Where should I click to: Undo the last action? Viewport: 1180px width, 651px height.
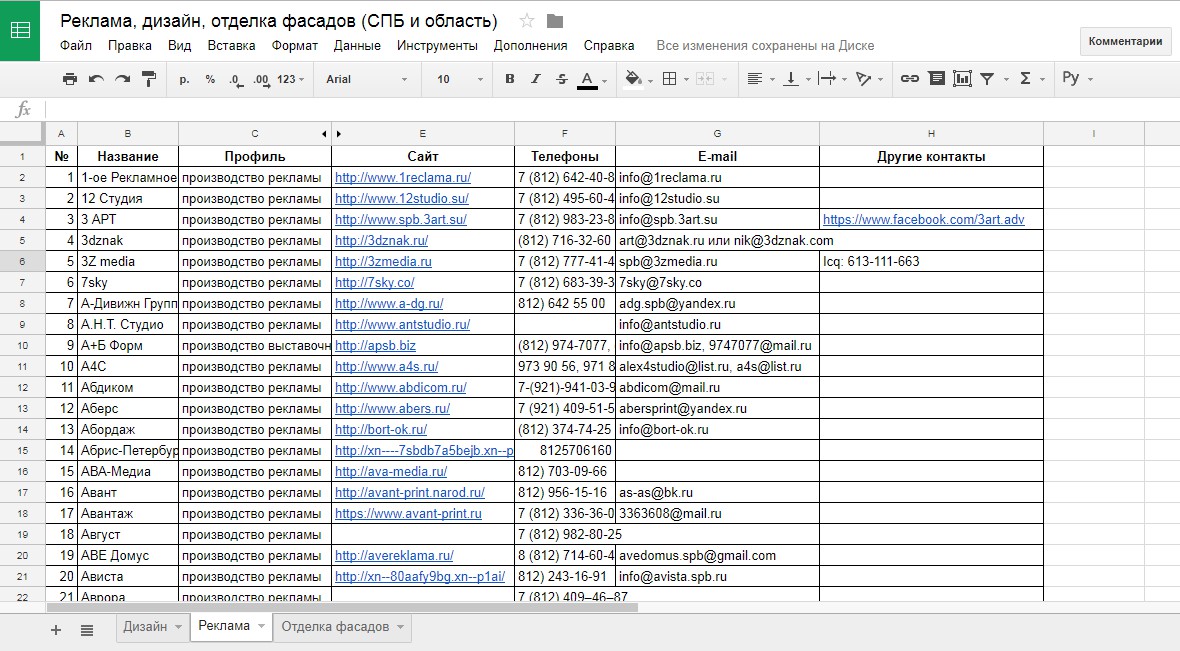[x=96, y=79]
